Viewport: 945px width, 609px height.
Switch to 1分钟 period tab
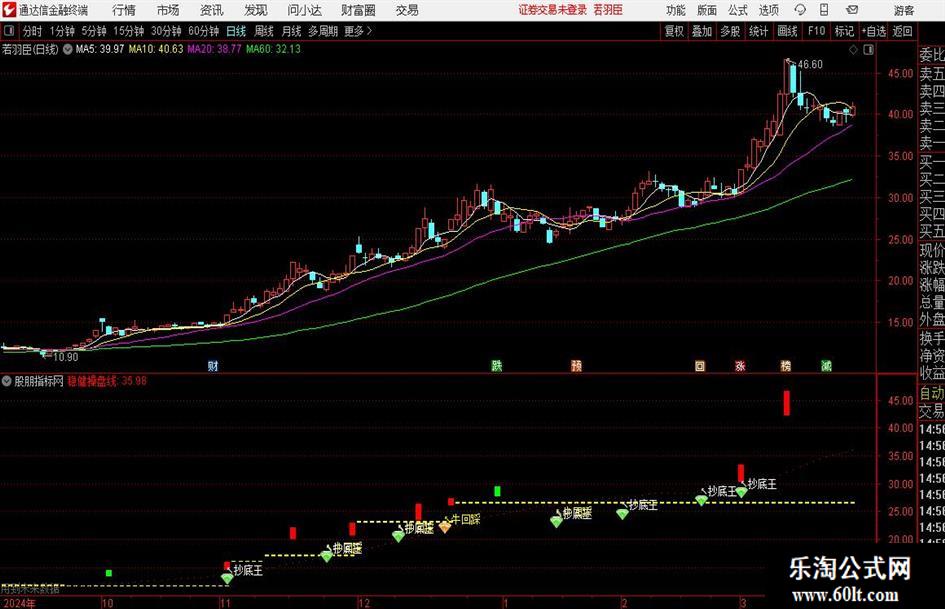pos(62,31)
